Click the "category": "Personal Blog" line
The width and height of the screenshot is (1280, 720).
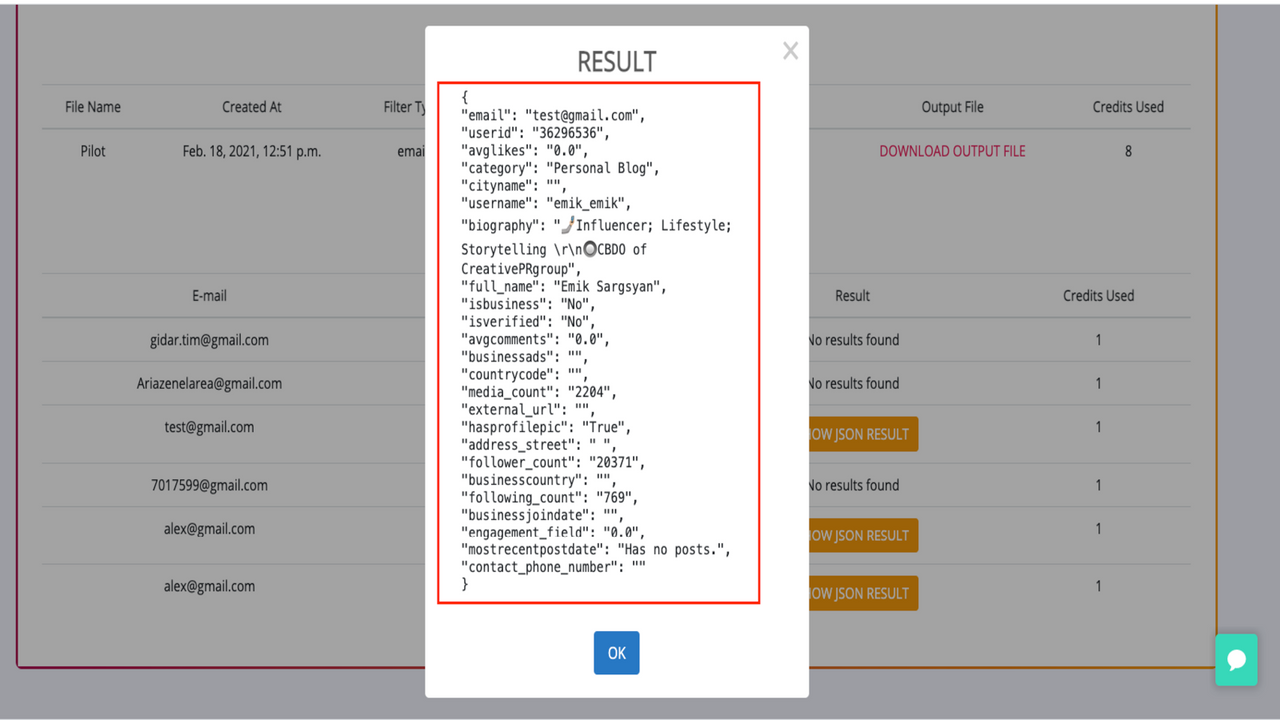click(x=560, y=169)
